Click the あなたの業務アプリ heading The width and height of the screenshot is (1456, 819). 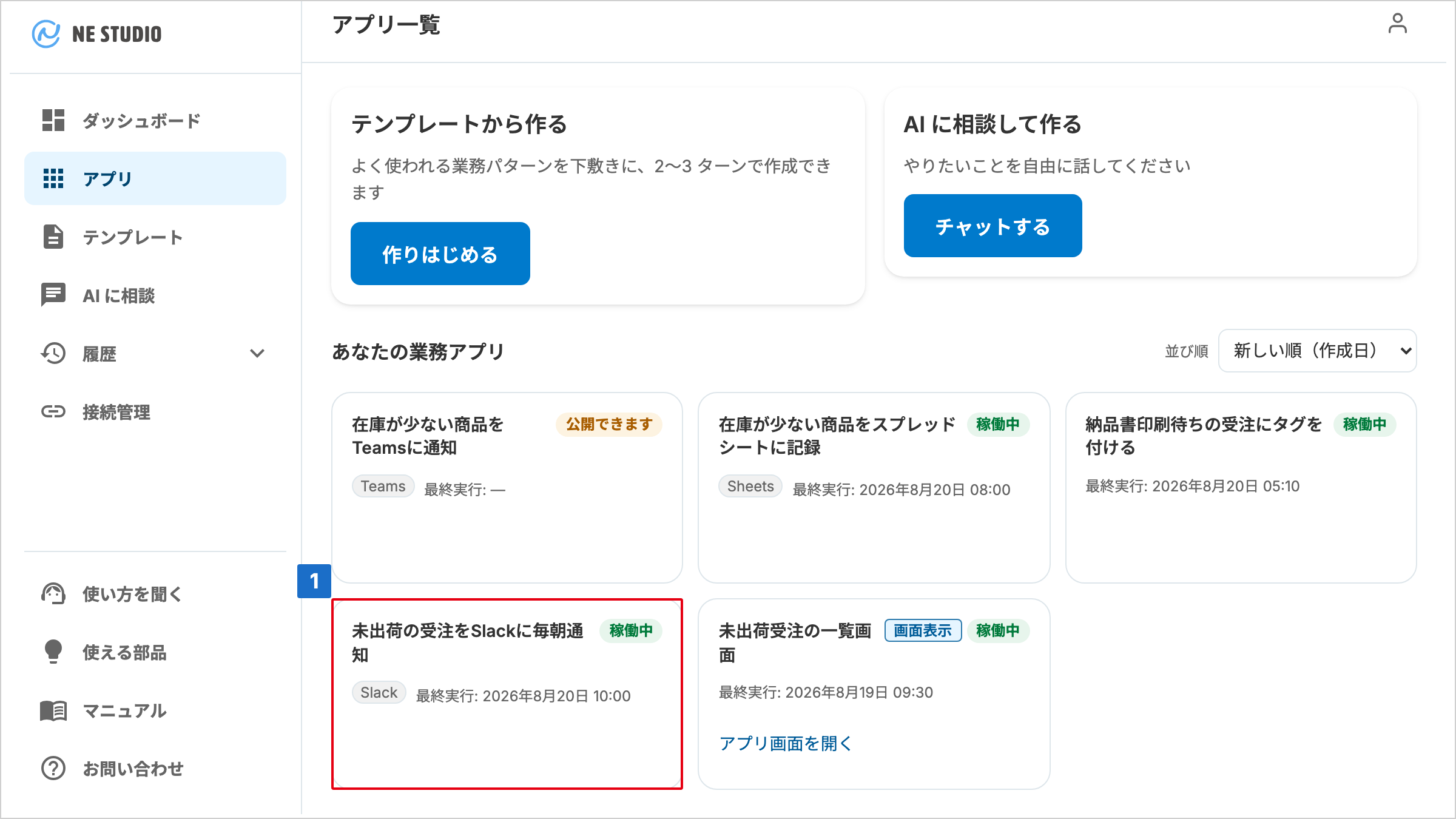(x=419, y=351)
